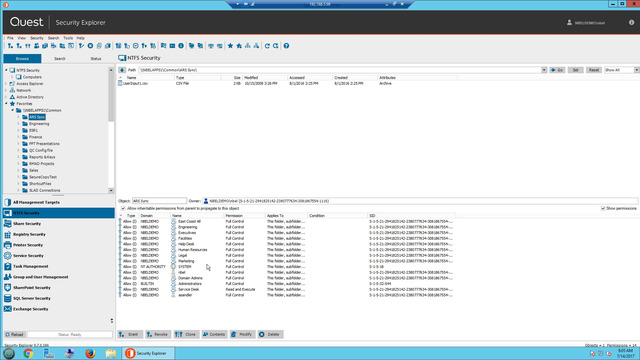Open the Tools menu
Viewport: 640px width, 360px height.
[x=68, y=38]
